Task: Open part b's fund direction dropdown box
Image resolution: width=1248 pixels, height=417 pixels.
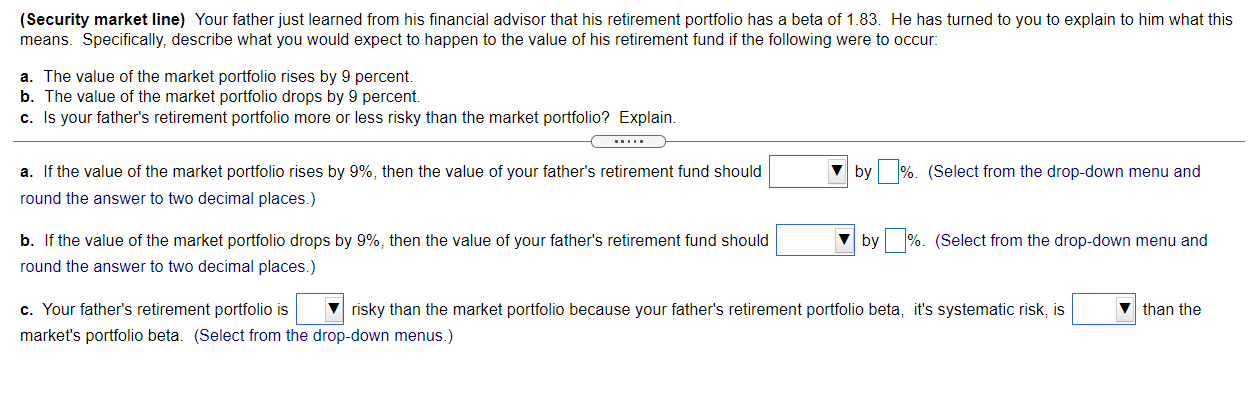Action: [806, 240]
